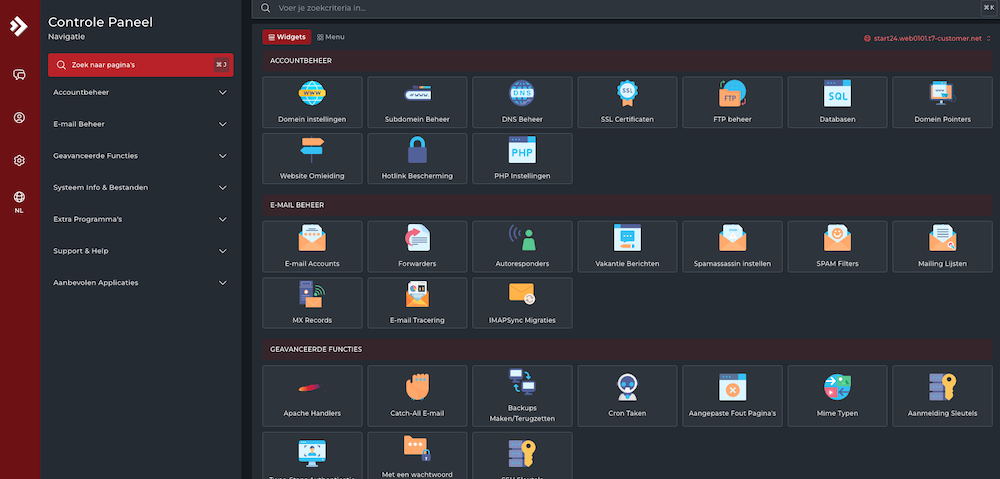Open Hotlink Bescherming padlock icon
The height and width of the screenshot is (479, 1000).
(x=417, y=151)
